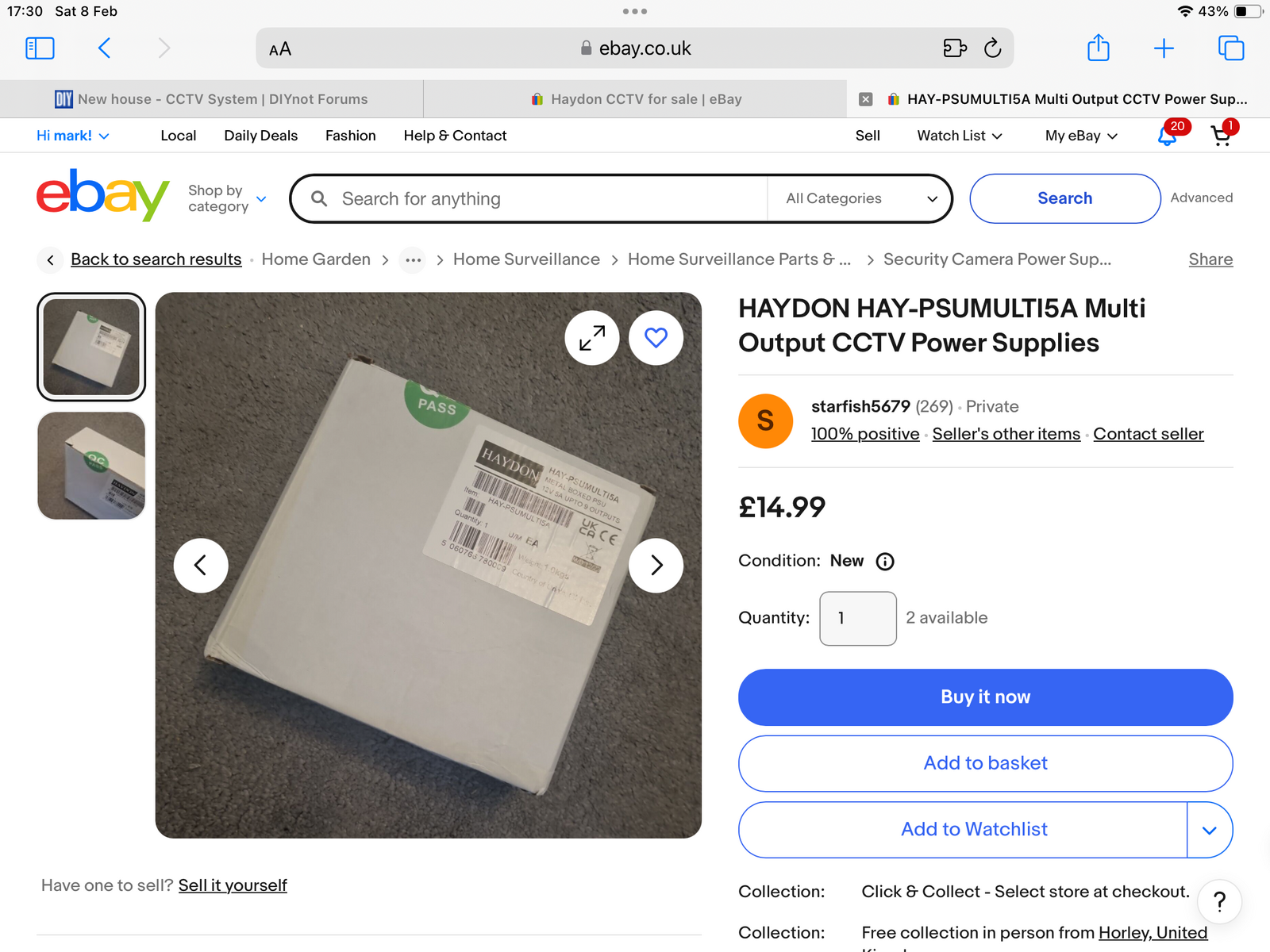
Task: Reload the eBay page
Action: point(992,48)
